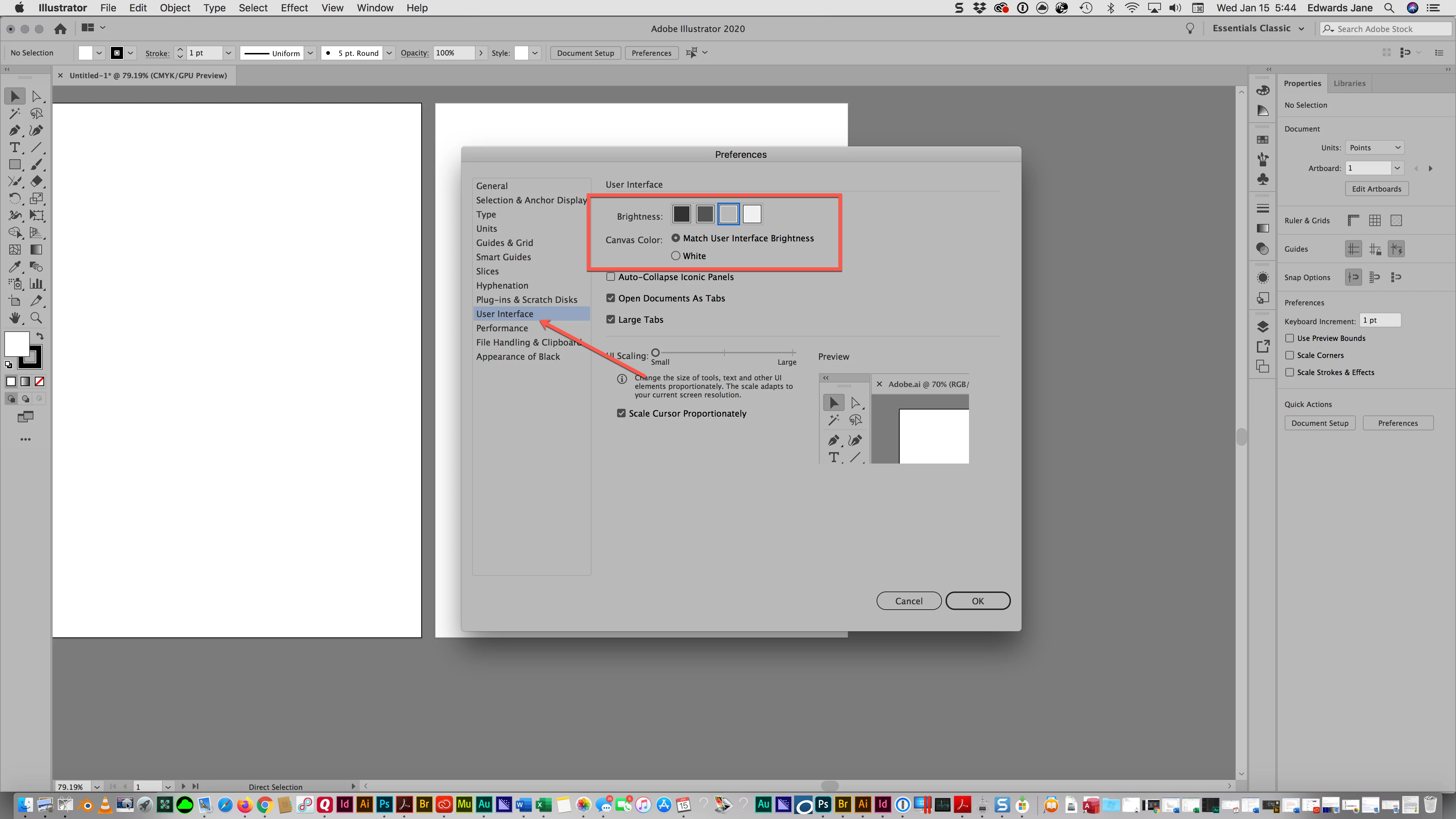Click Edit Artboards button
This screenshot has width=1456, height=819.
click(x=1376, y=189)
